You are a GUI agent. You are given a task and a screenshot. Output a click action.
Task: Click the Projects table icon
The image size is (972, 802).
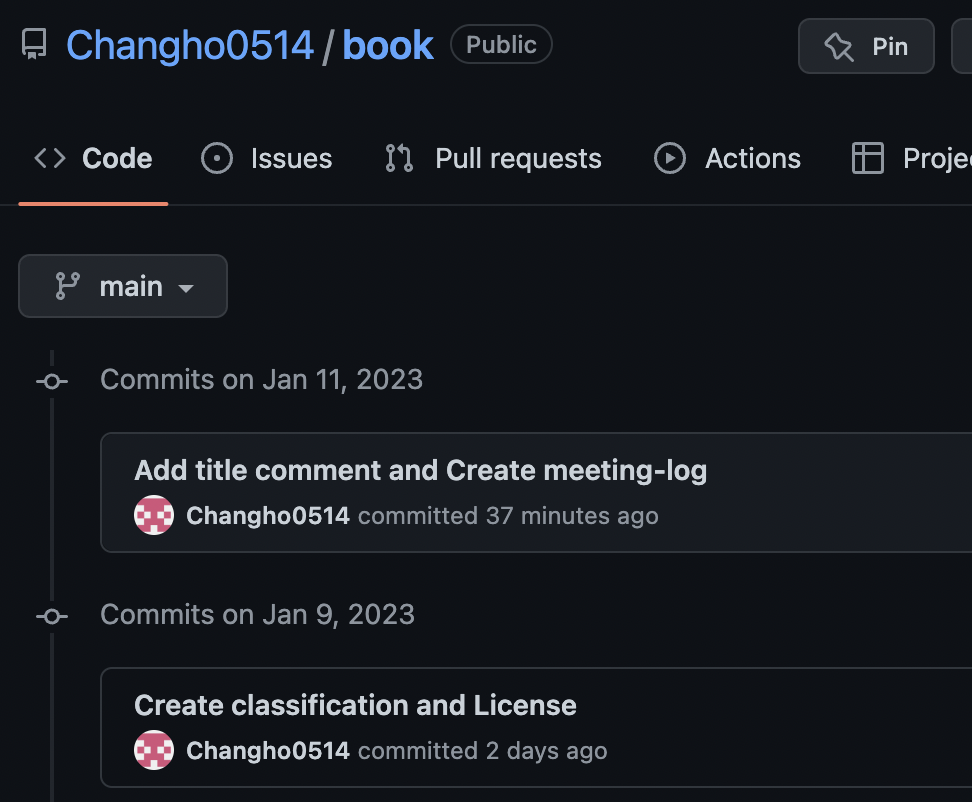(x=868, y=159)
